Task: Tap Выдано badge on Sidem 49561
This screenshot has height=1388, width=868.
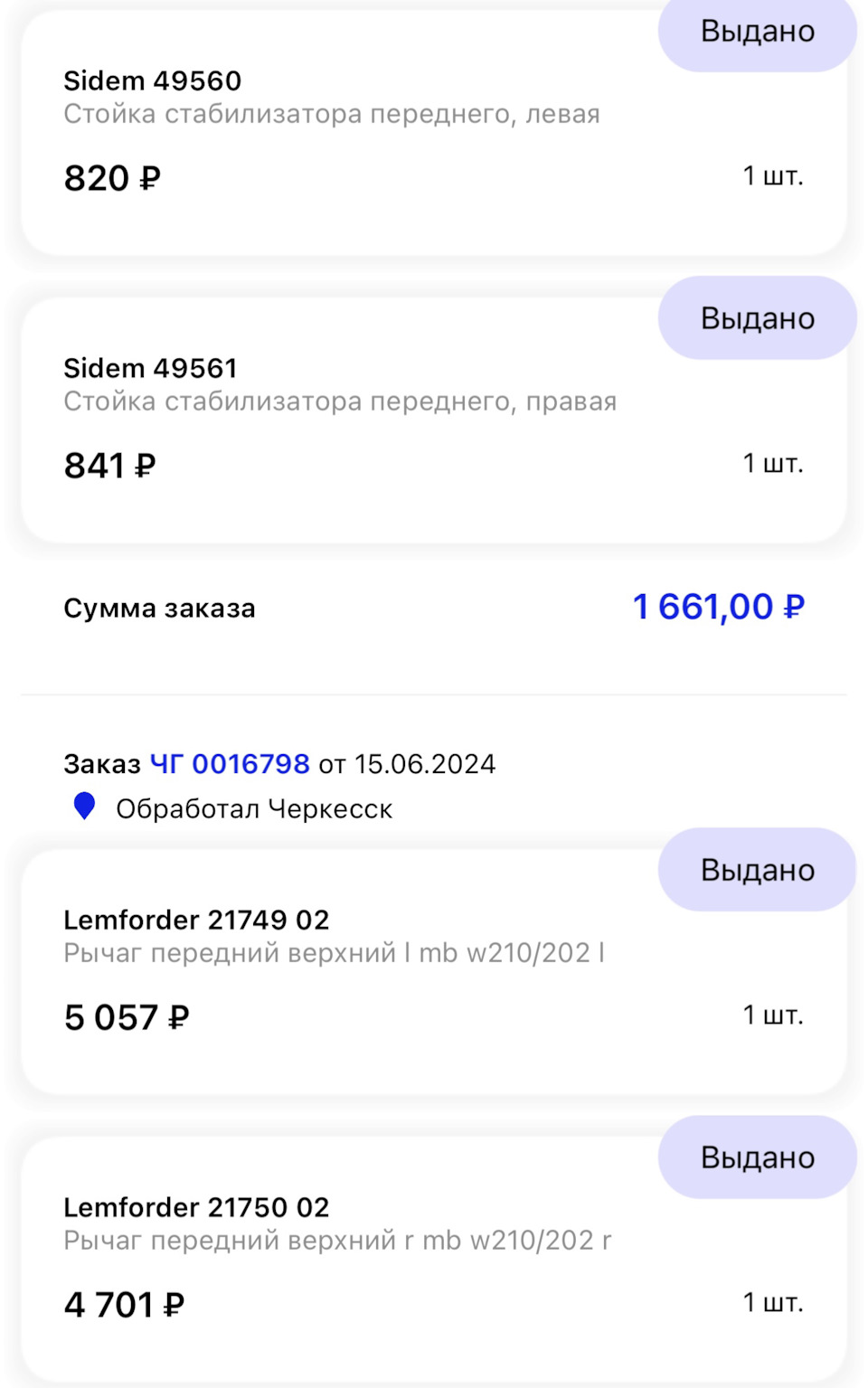Action: pyautogui.click(x=757, y=318)
